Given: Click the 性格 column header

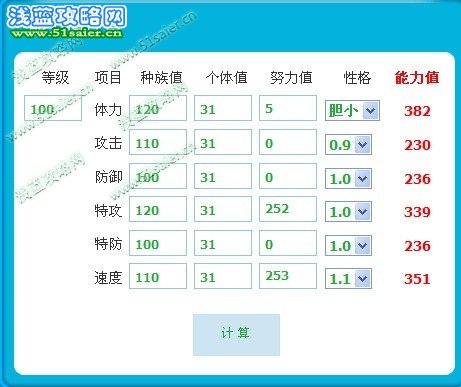Looking at the screenshot, I should [357, 78].
